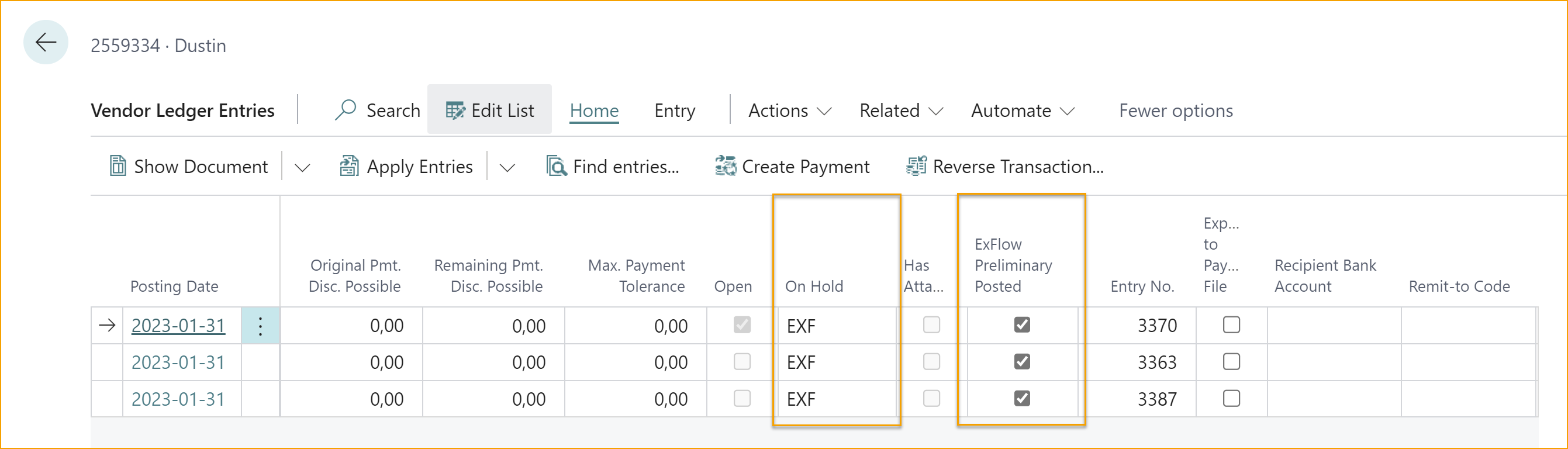
Task: Toggle ExFlow Preliminary Posted for entry 3370
Action: tap(1022, 325)
